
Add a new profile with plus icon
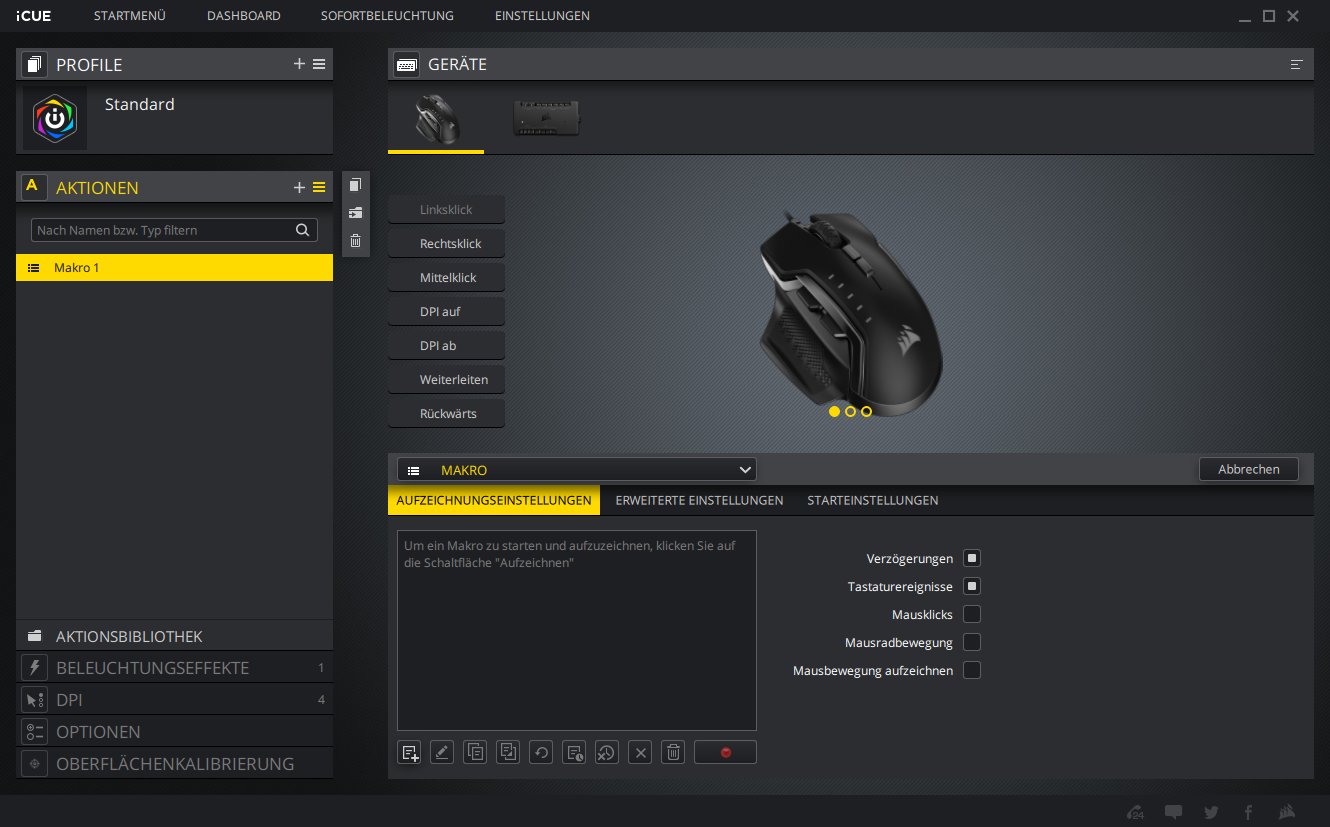(299, 64)
